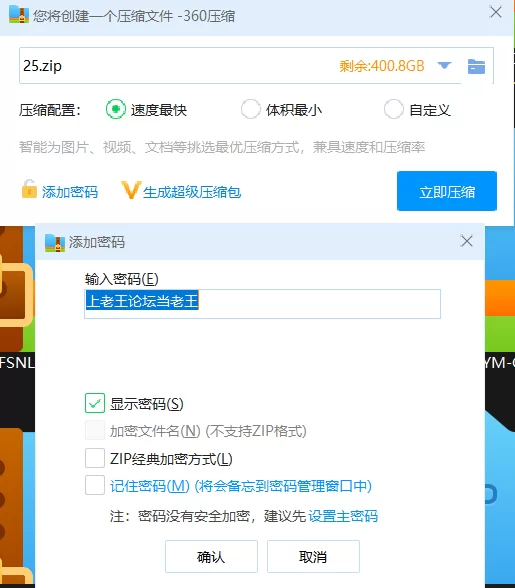Click the 剩余:400.8GB remaining space text
515x588 pixels.
(382, 66)
